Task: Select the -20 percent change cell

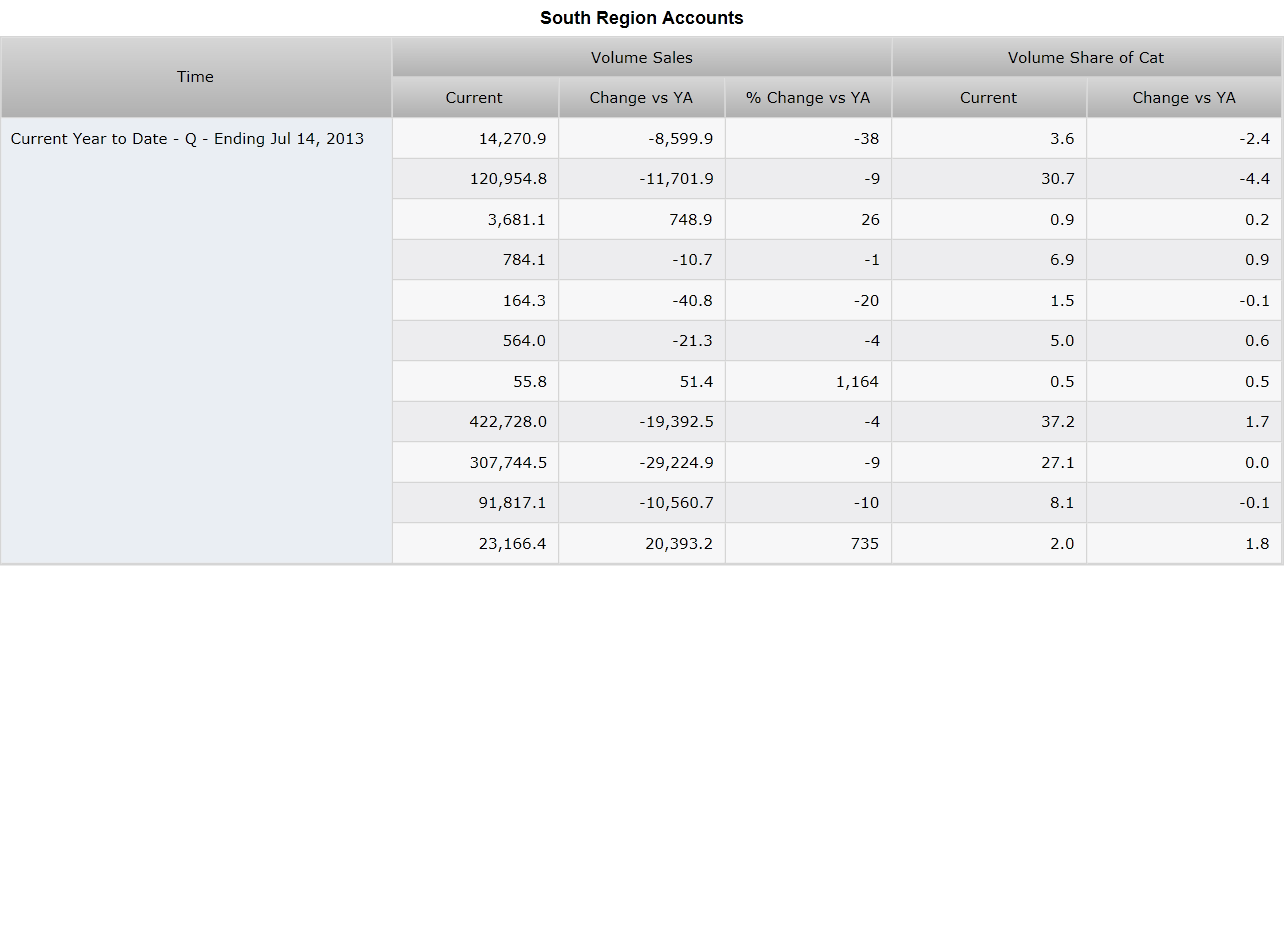Action: point(808,301)
